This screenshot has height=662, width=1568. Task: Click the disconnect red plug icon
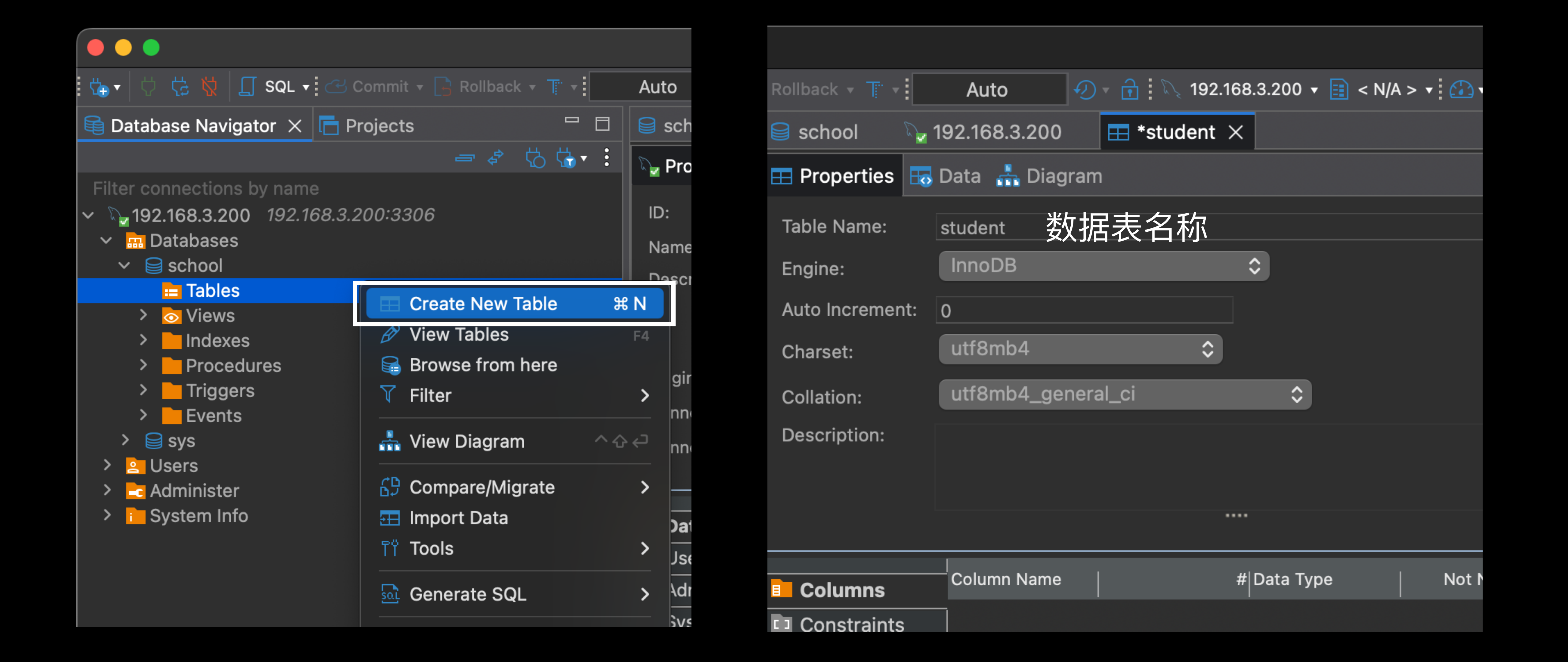tap(210, 87)
